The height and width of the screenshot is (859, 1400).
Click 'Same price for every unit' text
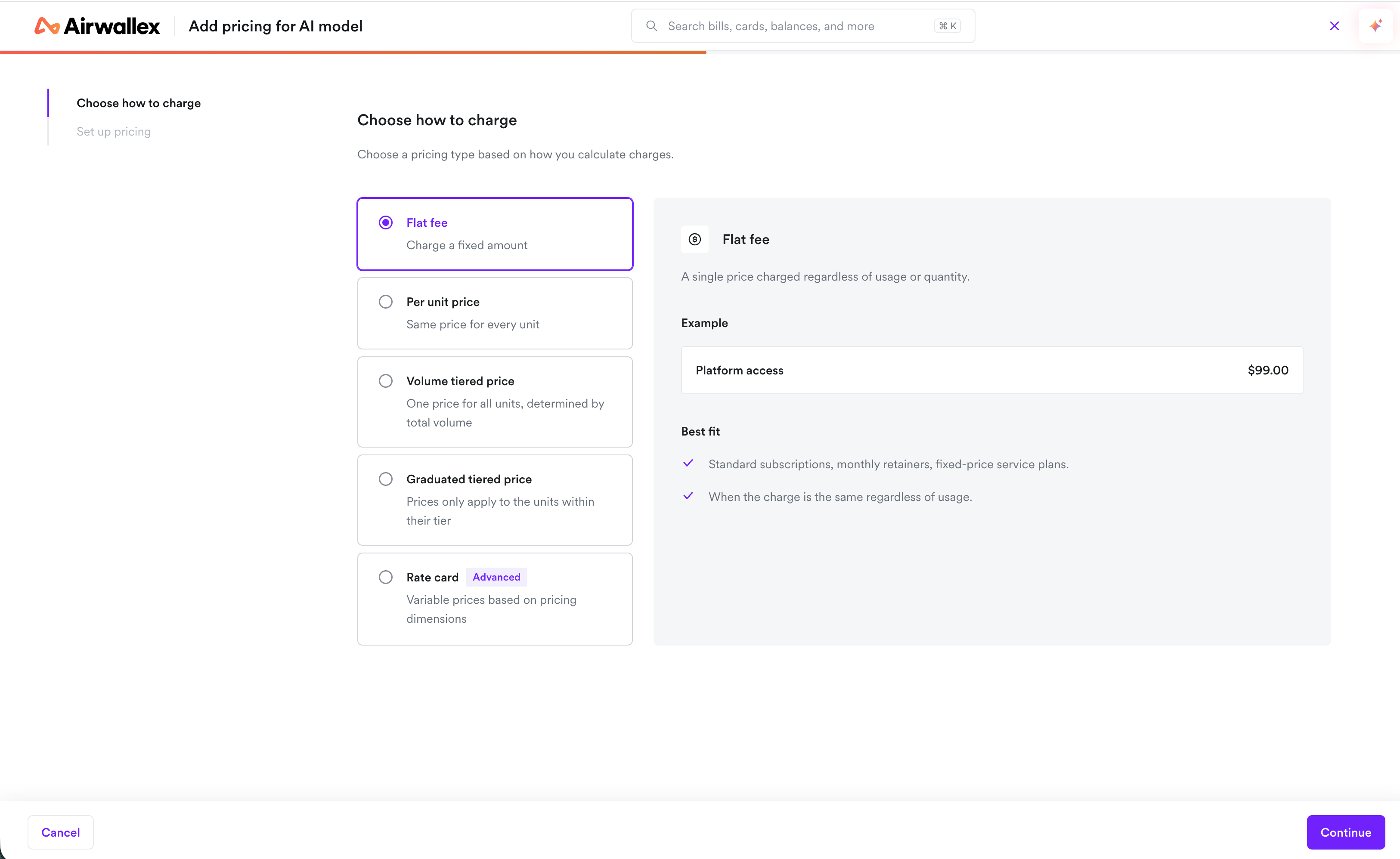473,324
